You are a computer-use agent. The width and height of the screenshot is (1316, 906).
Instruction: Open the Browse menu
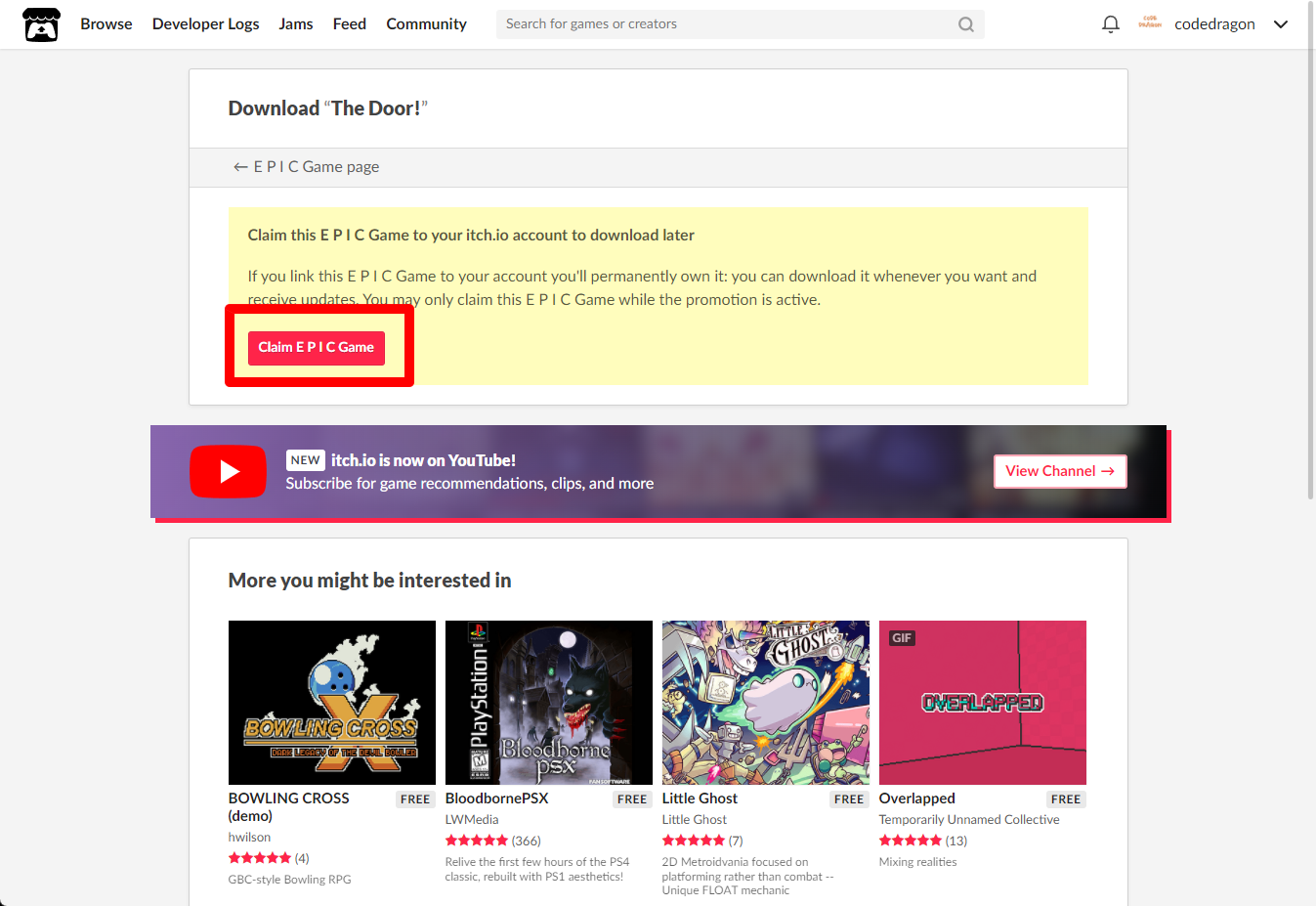pyautogui.click(x=106, y=23)
